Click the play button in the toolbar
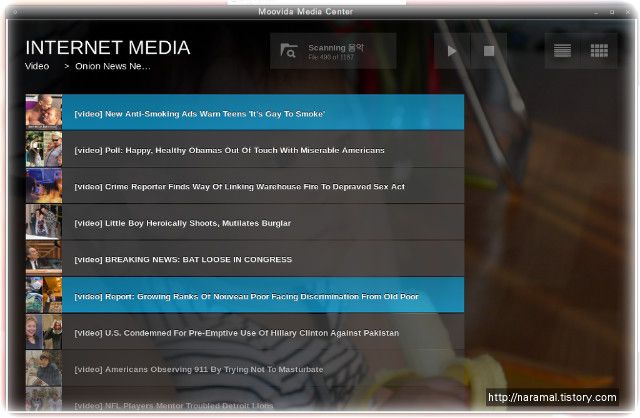The image size is (640, 418). click(x=452, y=51)
